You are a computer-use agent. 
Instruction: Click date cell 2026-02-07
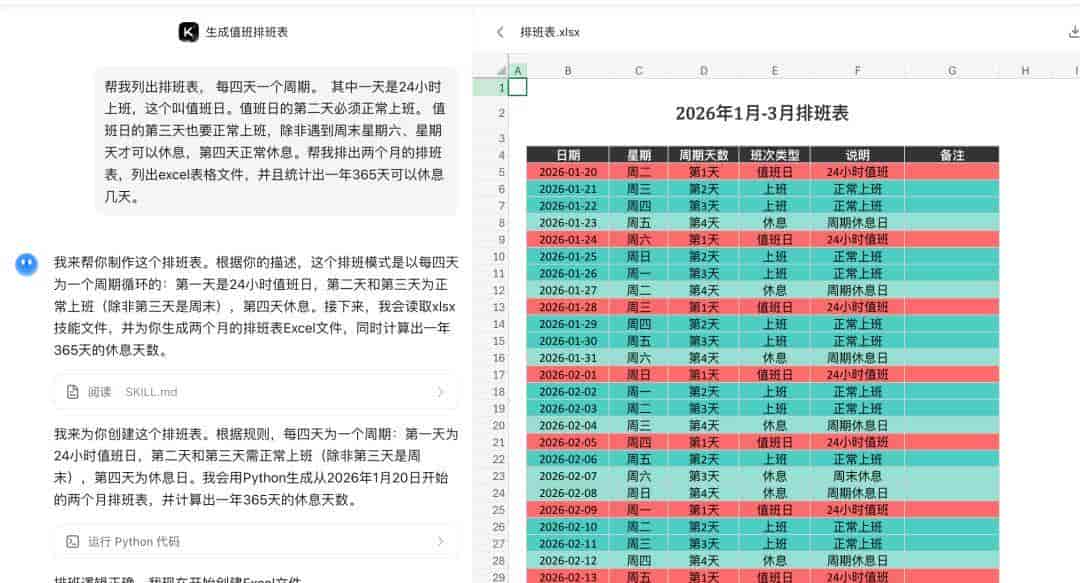(x=568, y=476)
